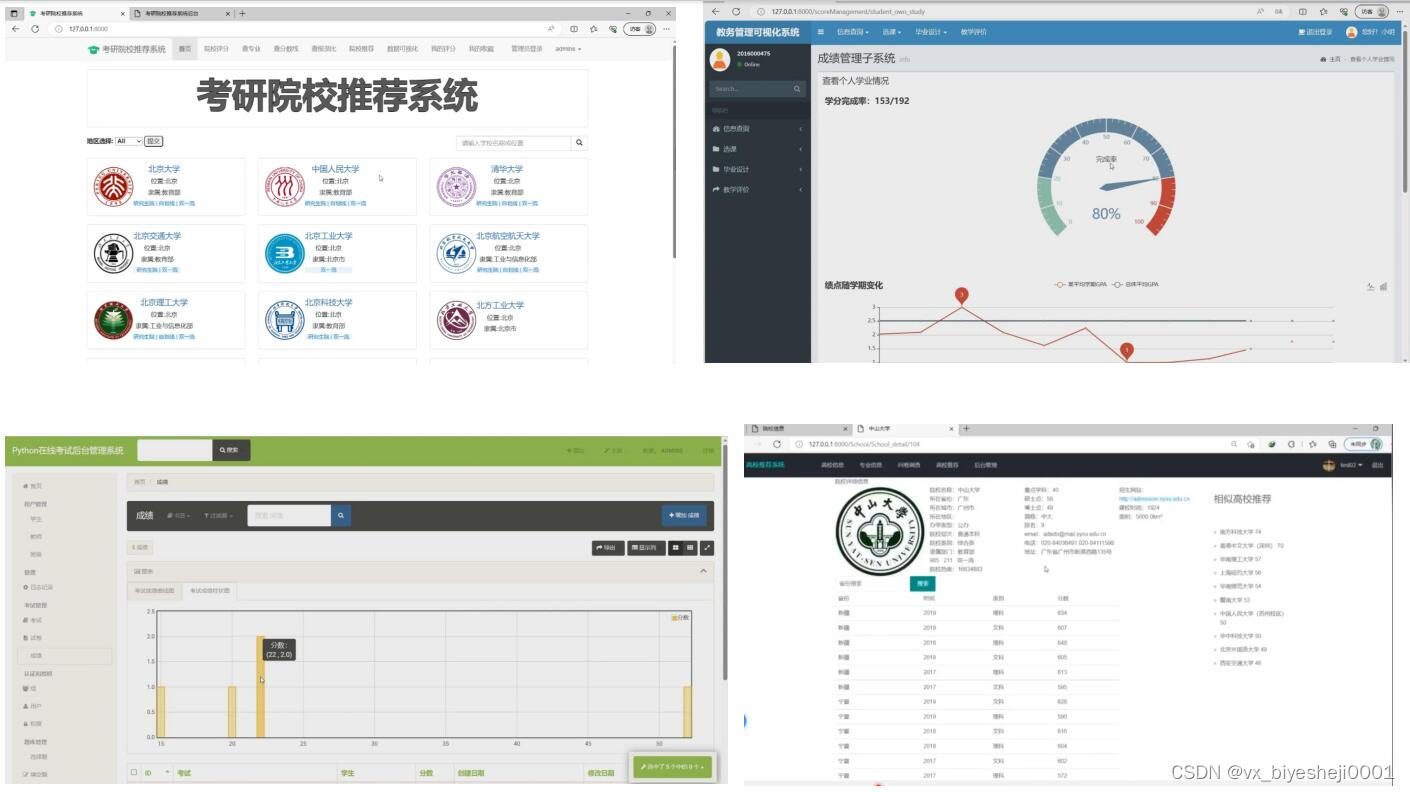Click 教学评价 in 教务 top bar

coord(973,32)
